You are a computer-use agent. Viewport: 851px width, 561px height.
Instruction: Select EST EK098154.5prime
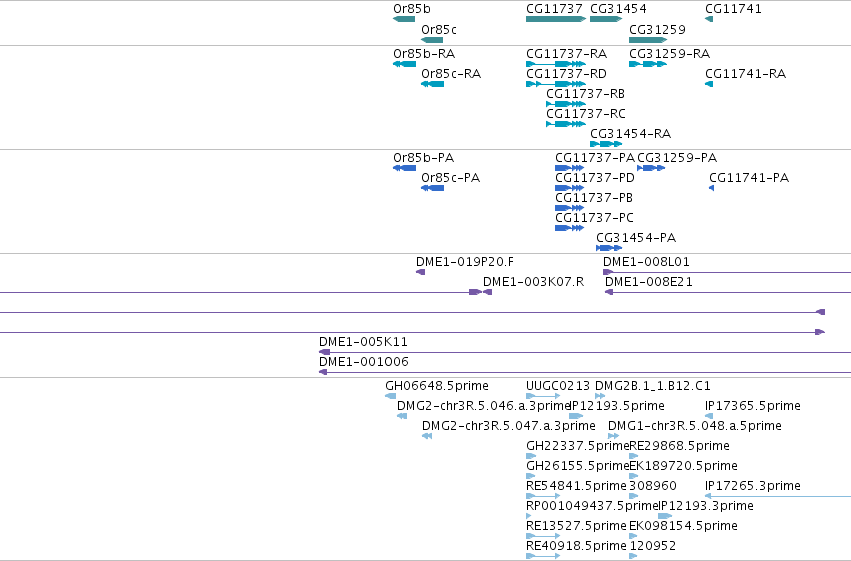click(683, 527)
